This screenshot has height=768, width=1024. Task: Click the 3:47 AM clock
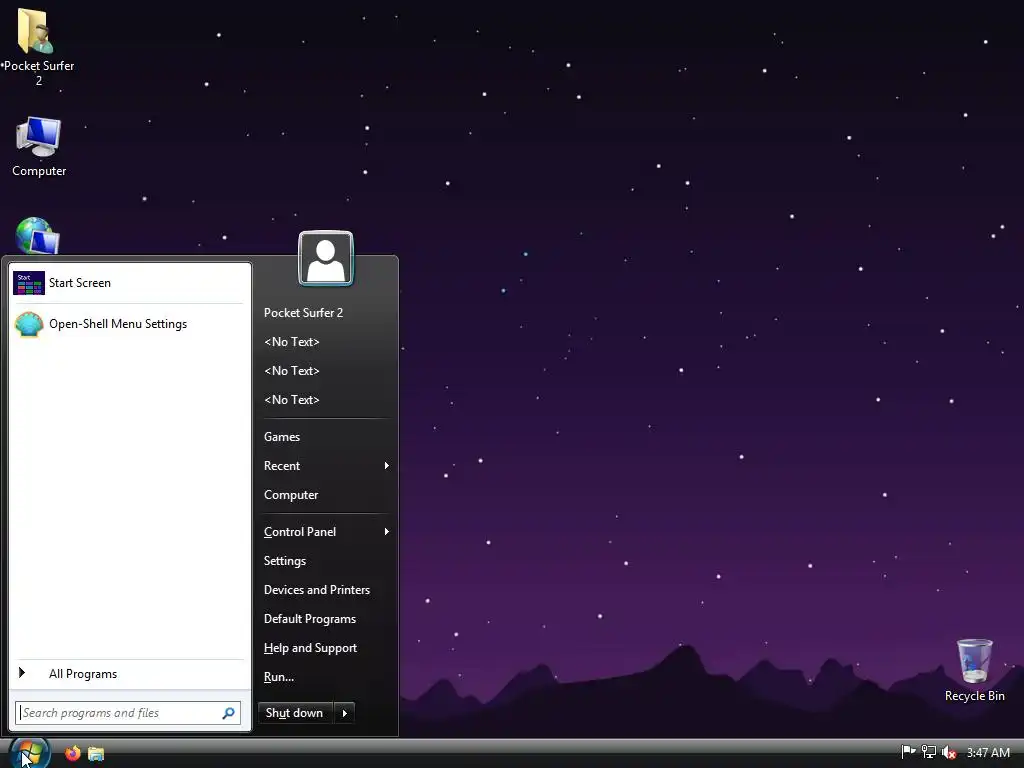coord(988,752)
